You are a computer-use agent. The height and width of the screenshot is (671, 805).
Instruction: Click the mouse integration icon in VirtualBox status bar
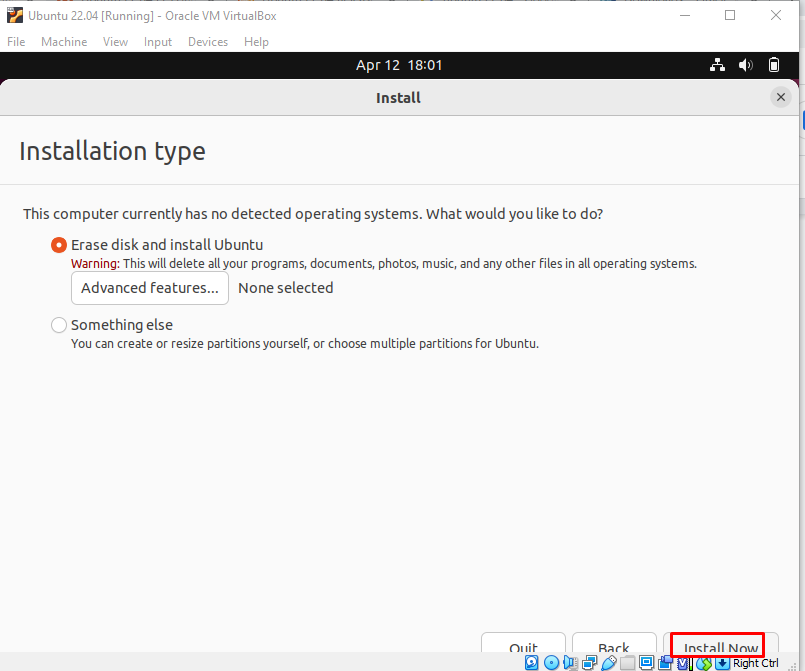click(704, 663)
